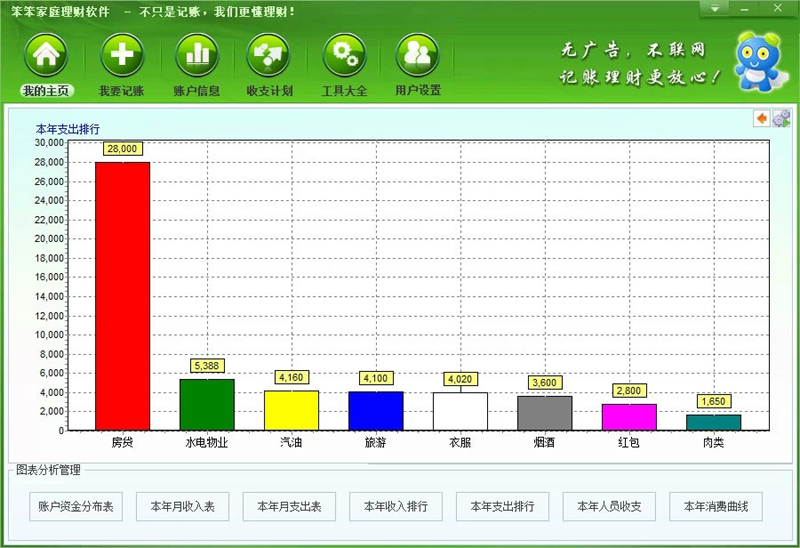Click the 图表分析管理 group label
This screenshot has height=548, width=800.
click(48, 470)
